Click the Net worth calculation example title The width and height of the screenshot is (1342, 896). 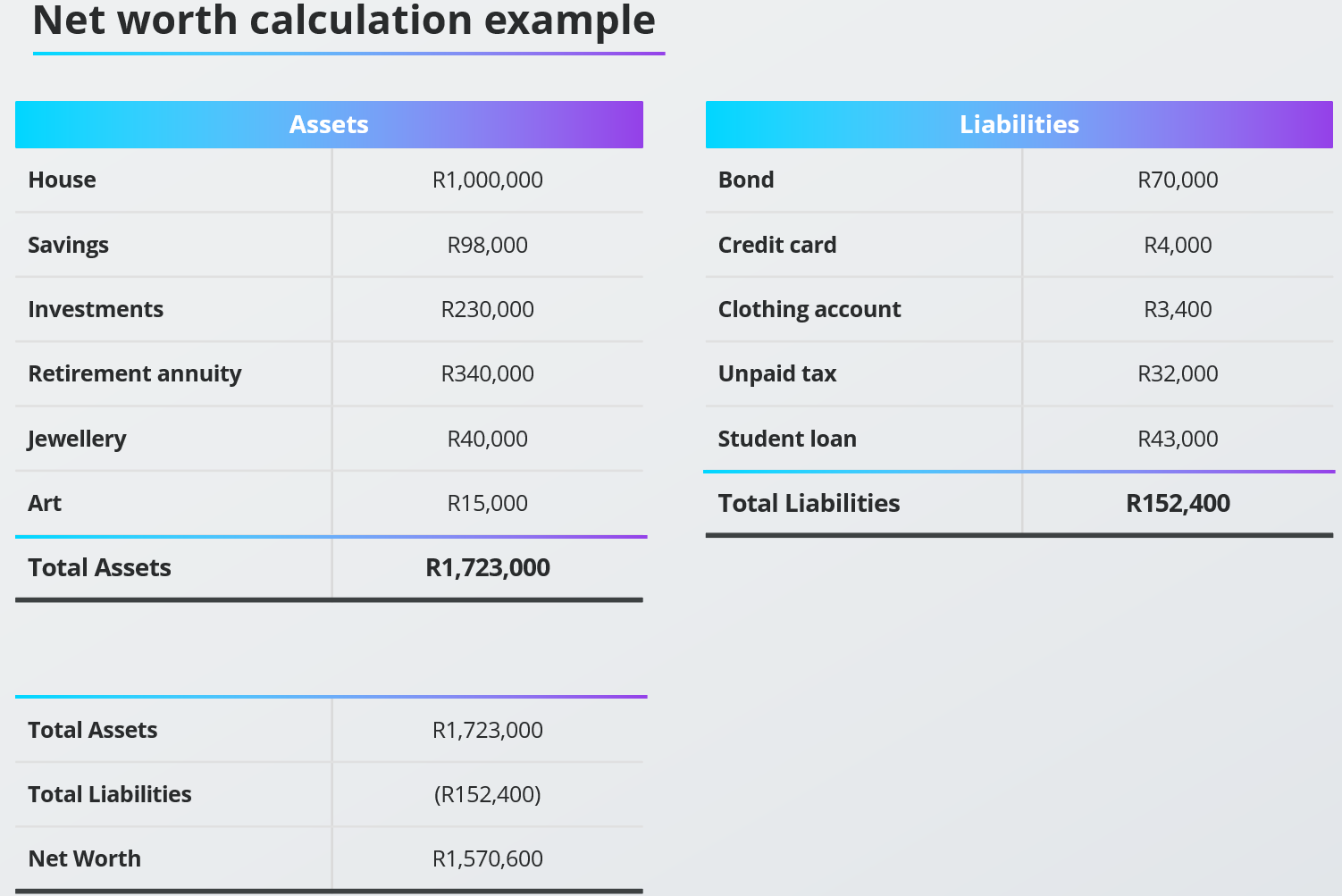pos(344,21)
